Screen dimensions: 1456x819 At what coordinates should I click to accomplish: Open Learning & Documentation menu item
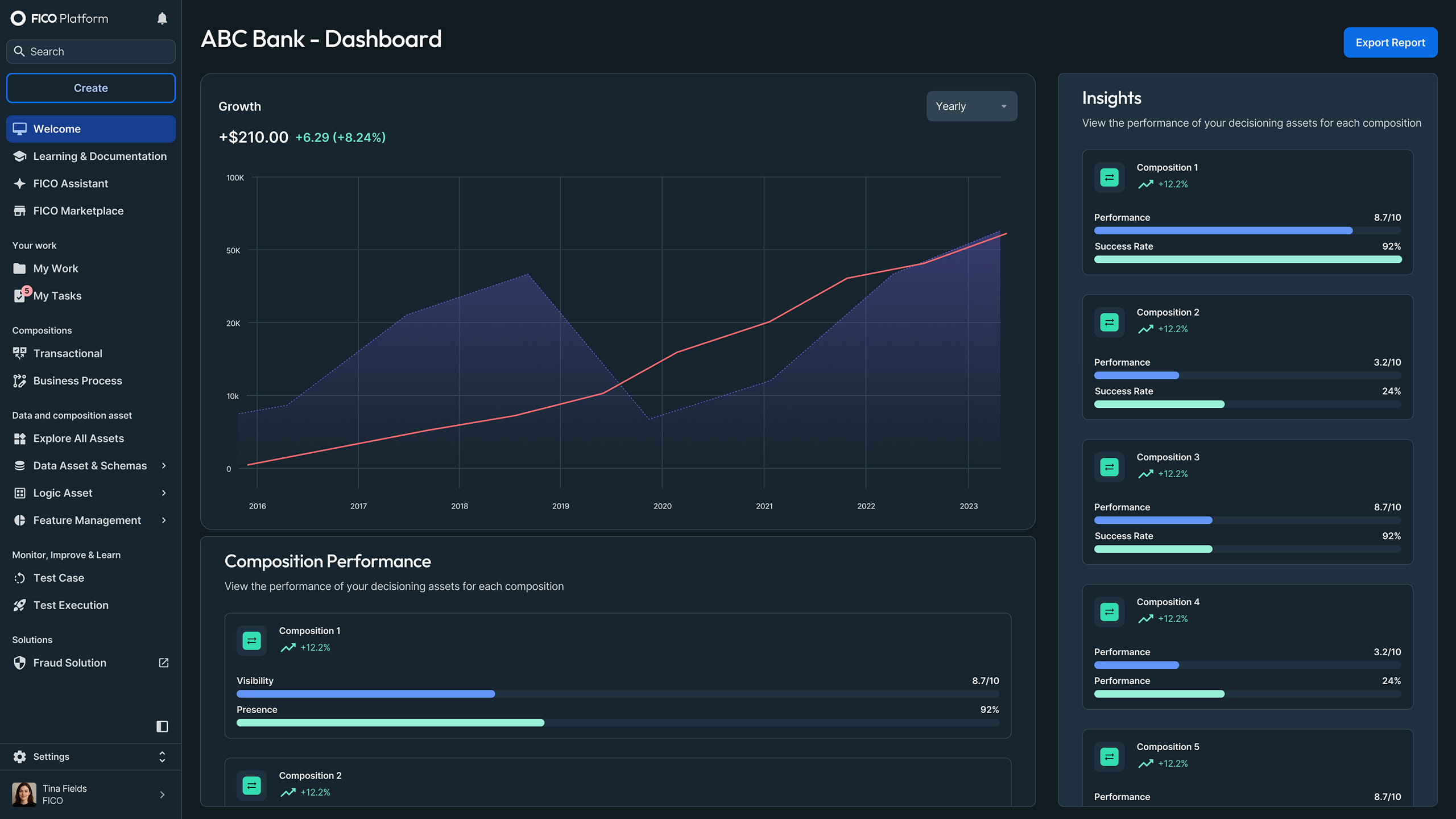(x=91, y=156)
